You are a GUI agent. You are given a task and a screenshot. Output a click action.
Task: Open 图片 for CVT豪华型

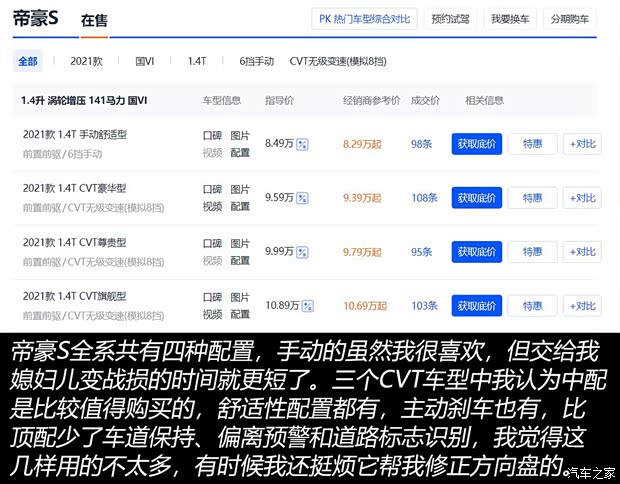[x=240, y=189]
